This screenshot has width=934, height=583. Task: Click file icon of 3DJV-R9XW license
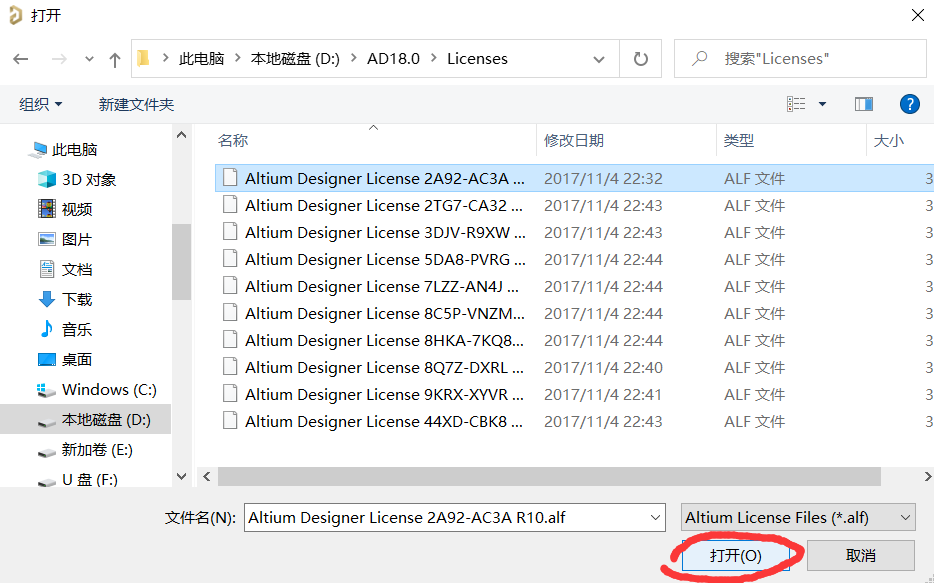point(230,232)
